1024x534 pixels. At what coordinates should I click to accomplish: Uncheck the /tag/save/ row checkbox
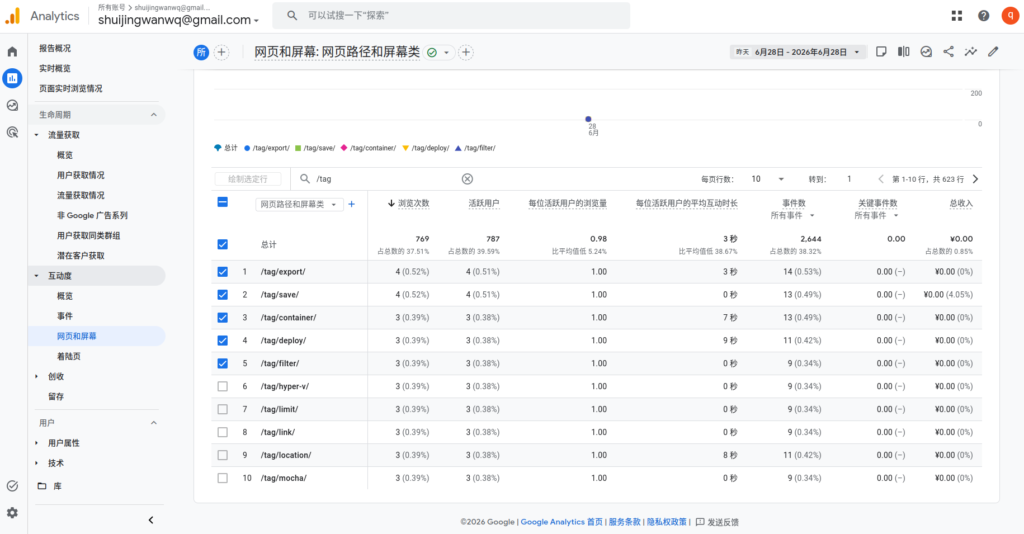pyautogui.click(x=223, y=294)
